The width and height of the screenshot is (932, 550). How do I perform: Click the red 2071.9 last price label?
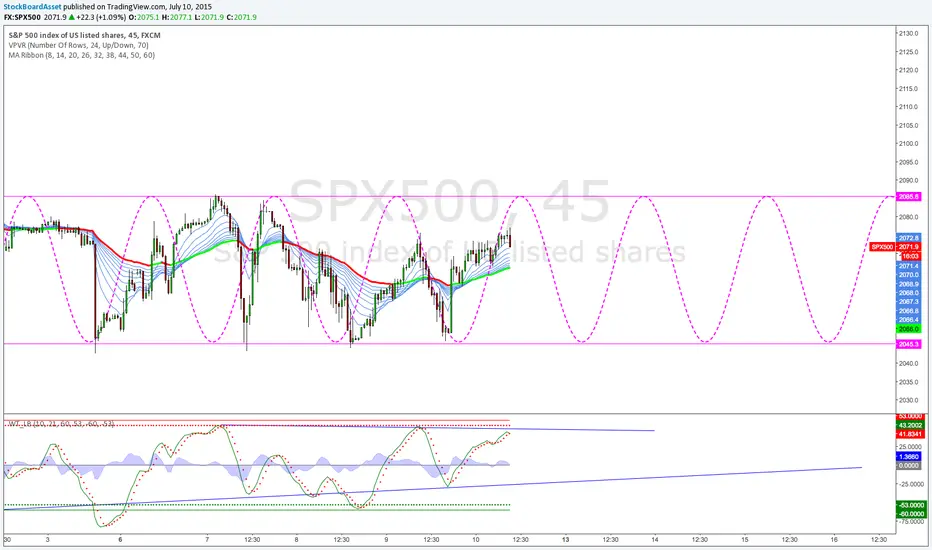point(909,247)
